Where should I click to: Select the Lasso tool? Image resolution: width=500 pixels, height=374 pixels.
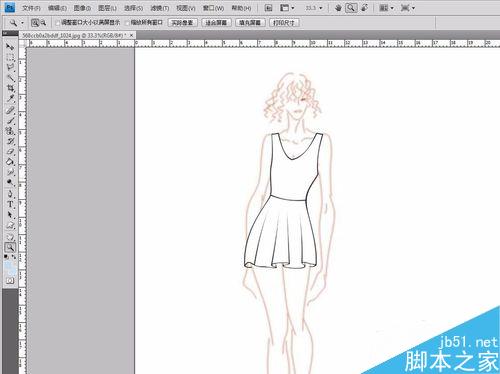click(x=10, y=67)
